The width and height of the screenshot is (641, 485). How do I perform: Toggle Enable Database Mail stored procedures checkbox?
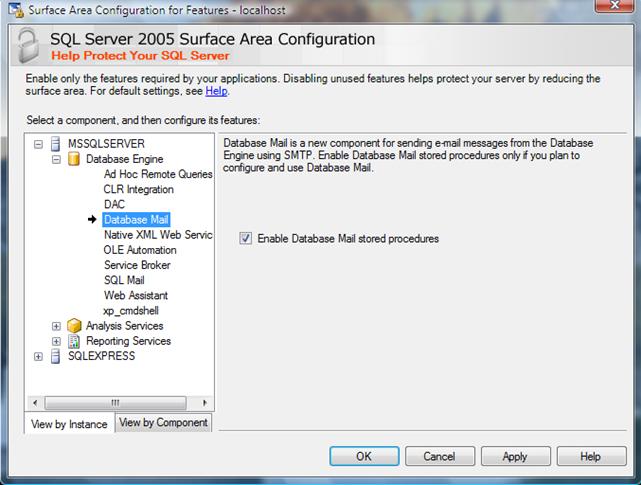(246, 239)
